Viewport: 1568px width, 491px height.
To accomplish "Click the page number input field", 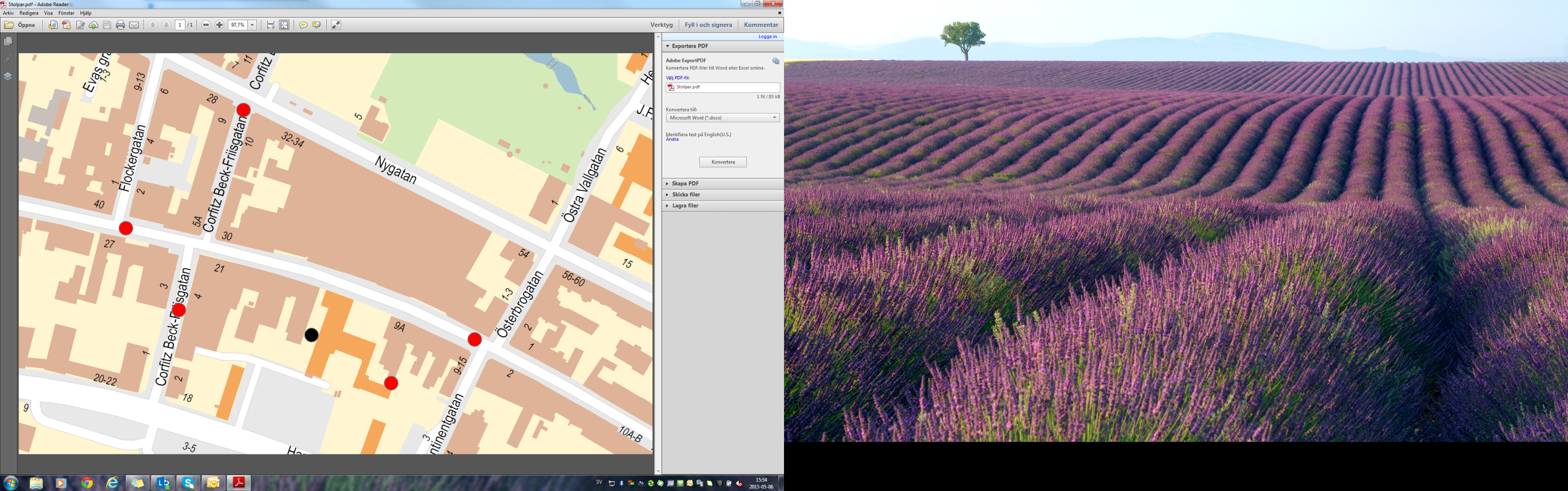I will (x=180, y=25).
